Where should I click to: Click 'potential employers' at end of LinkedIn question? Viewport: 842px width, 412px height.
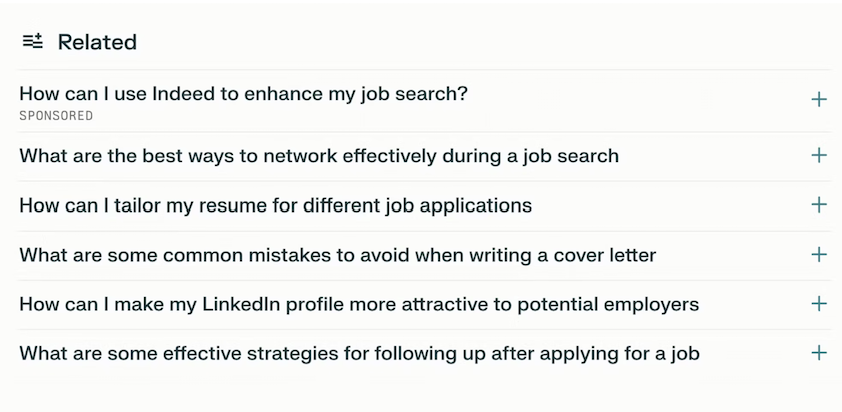click(x=608, y=305)
